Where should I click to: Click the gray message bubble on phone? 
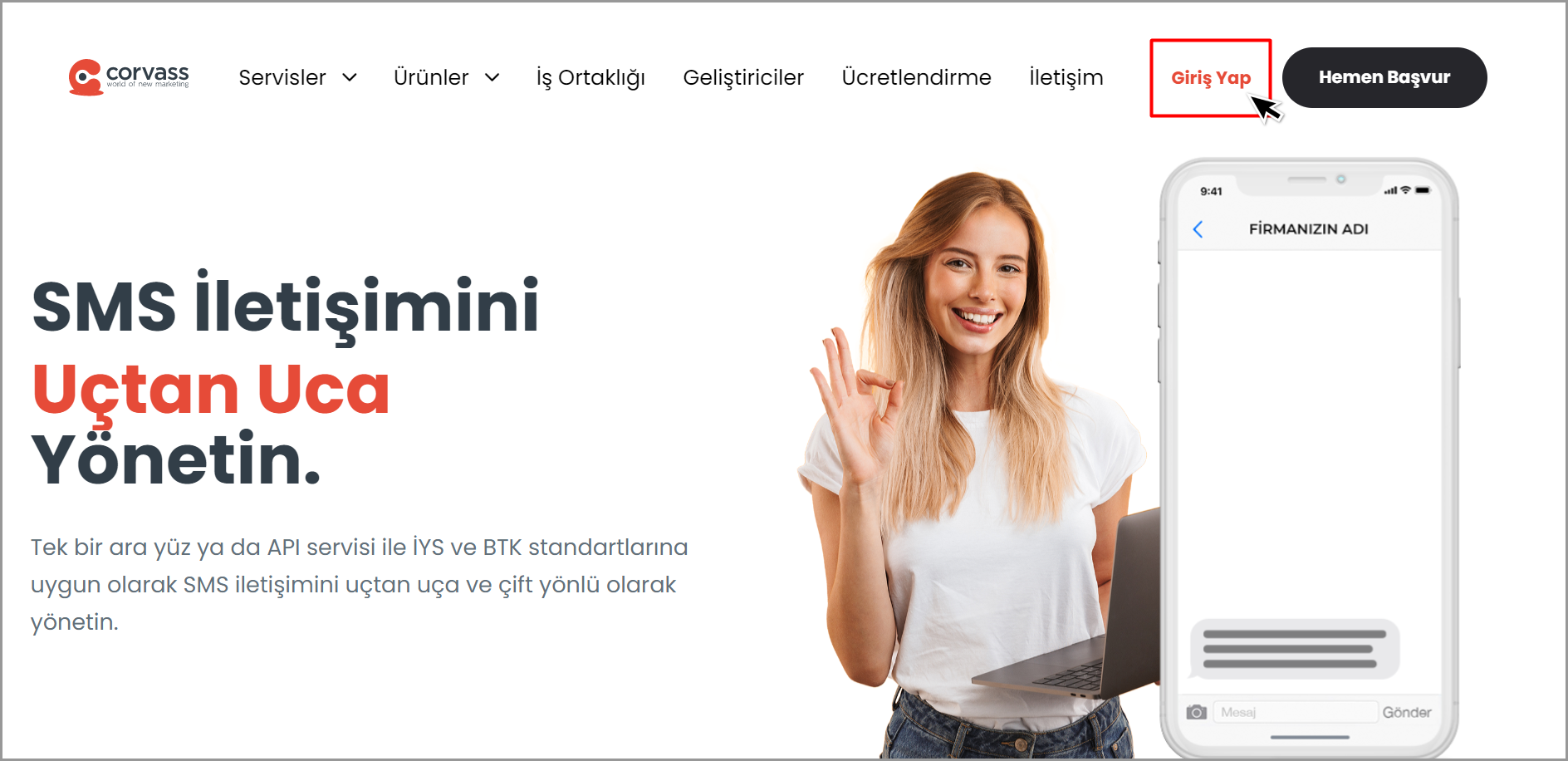(1295, 649)
